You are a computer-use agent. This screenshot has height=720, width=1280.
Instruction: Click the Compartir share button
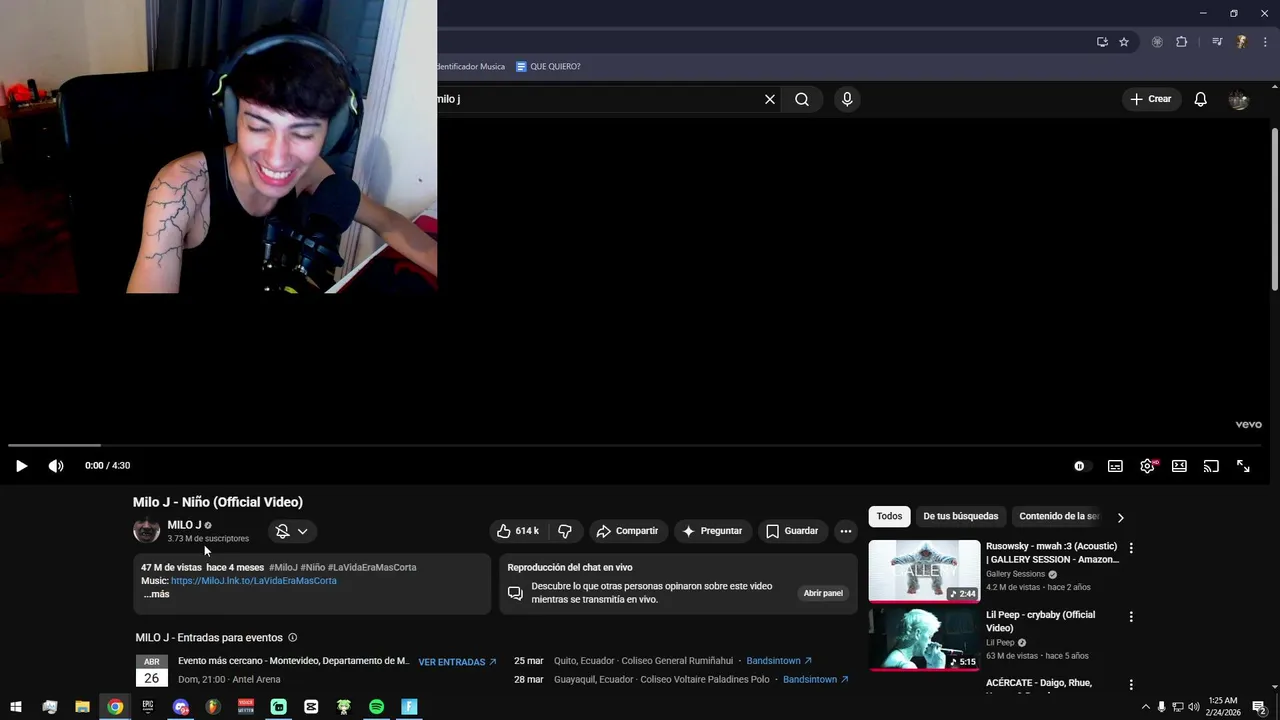(x=627, y=531)
